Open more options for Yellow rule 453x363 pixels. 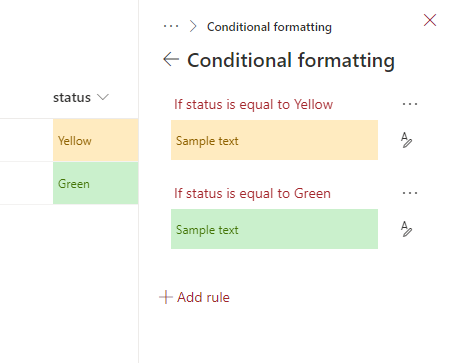[x=410, y=104]
